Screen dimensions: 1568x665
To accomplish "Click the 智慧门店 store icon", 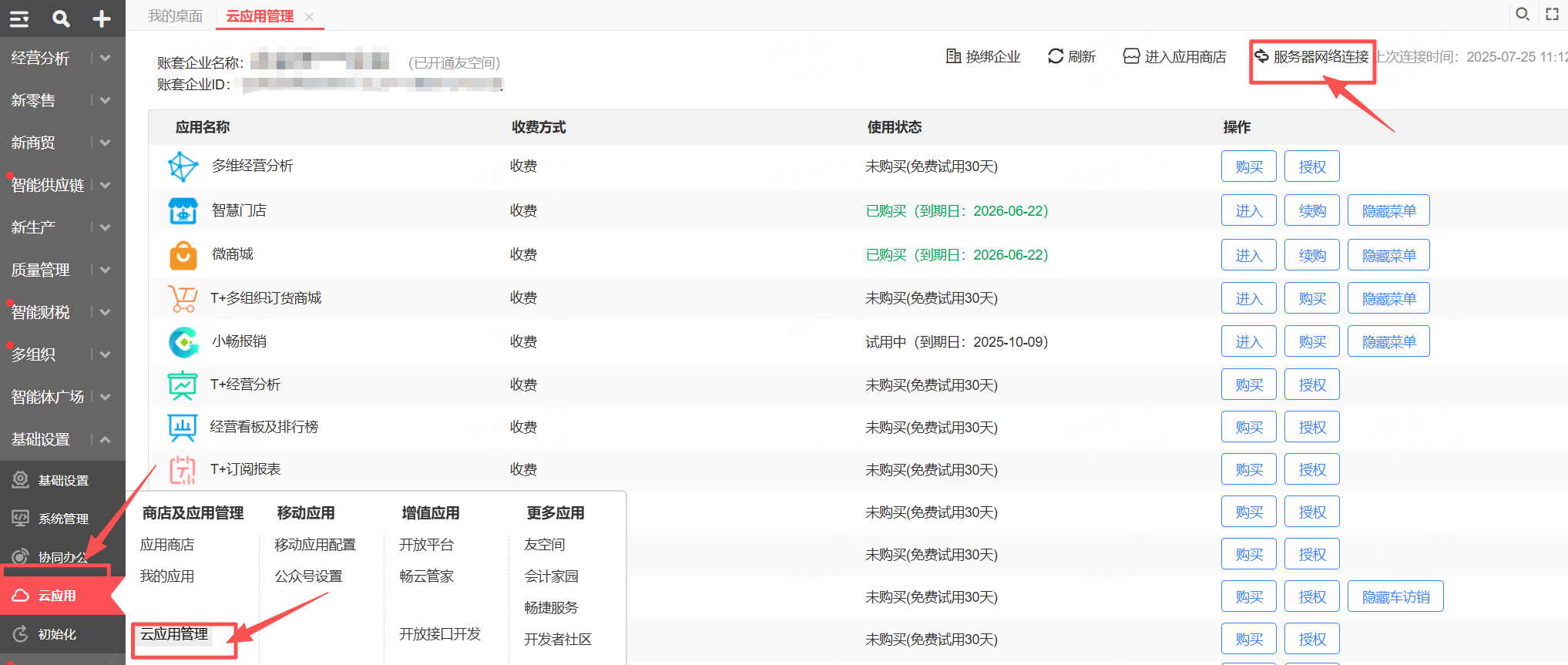I will click(183, 210).
